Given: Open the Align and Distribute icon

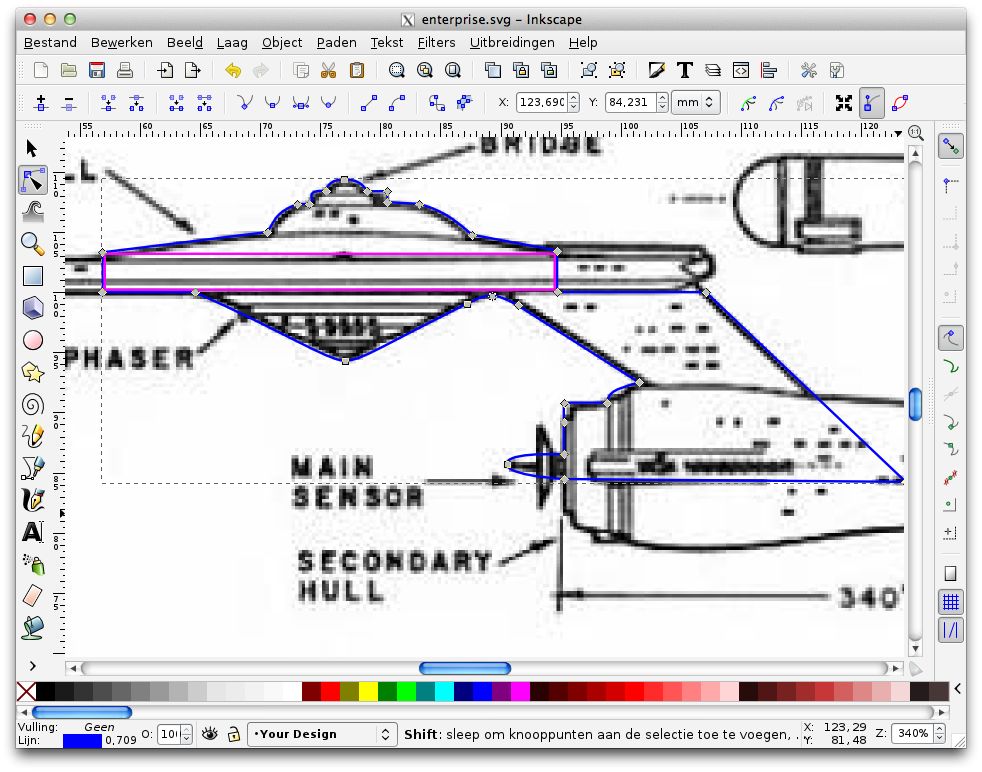Looking at the screenshot, I should pos(769,70).
